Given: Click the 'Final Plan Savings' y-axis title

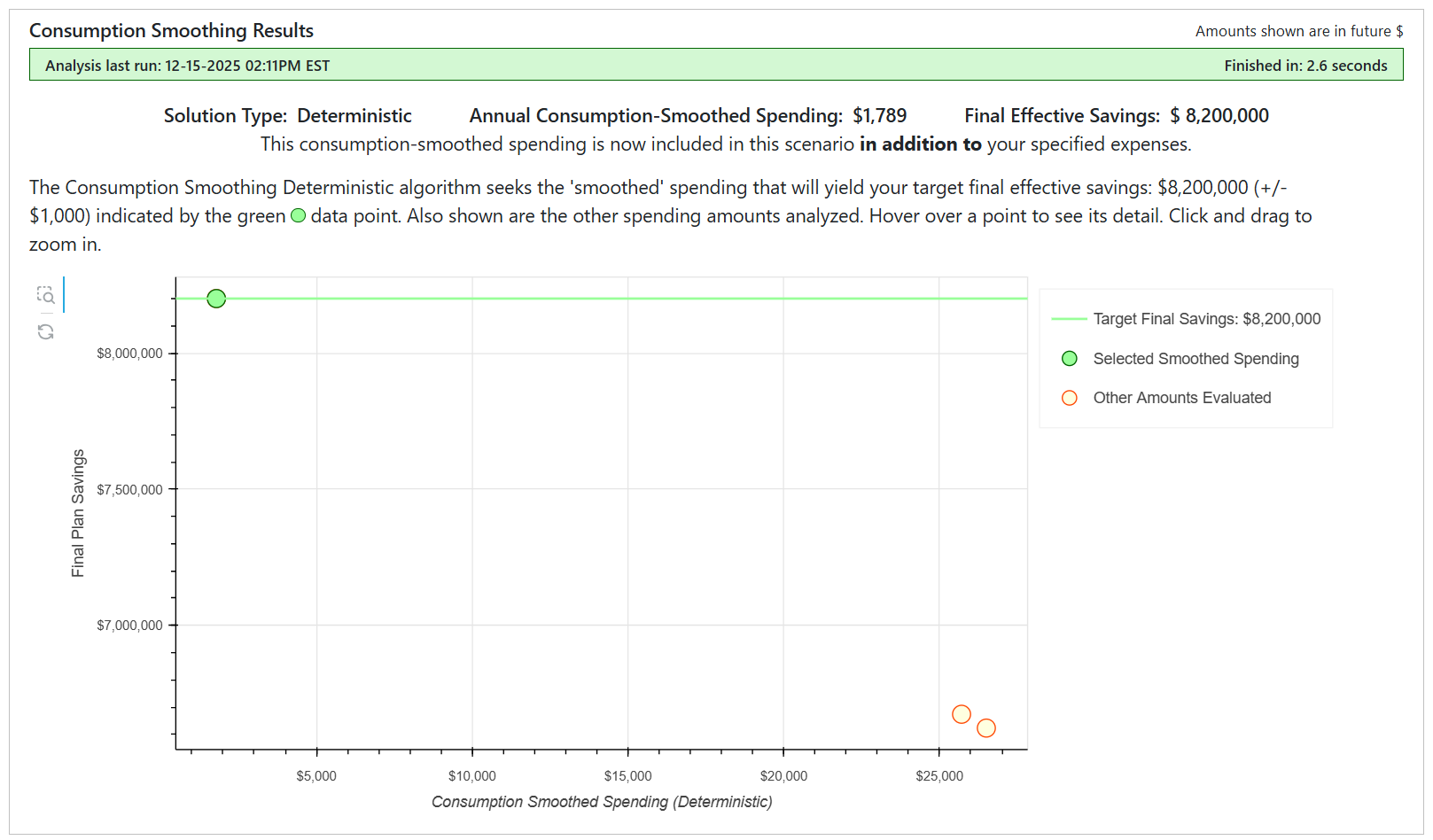Looking at the screenshot, I should (x=78, y=513).
